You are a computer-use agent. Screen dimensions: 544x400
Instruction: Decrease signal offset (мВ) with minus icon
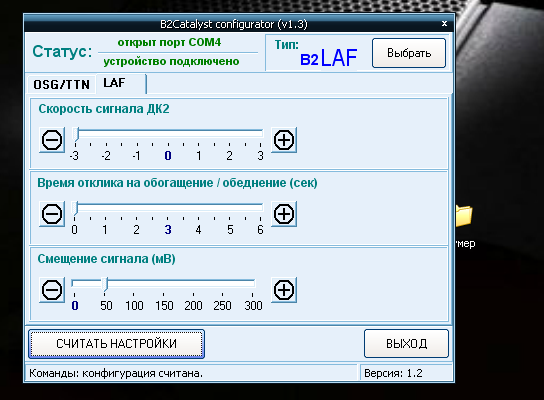coord(52,290)
